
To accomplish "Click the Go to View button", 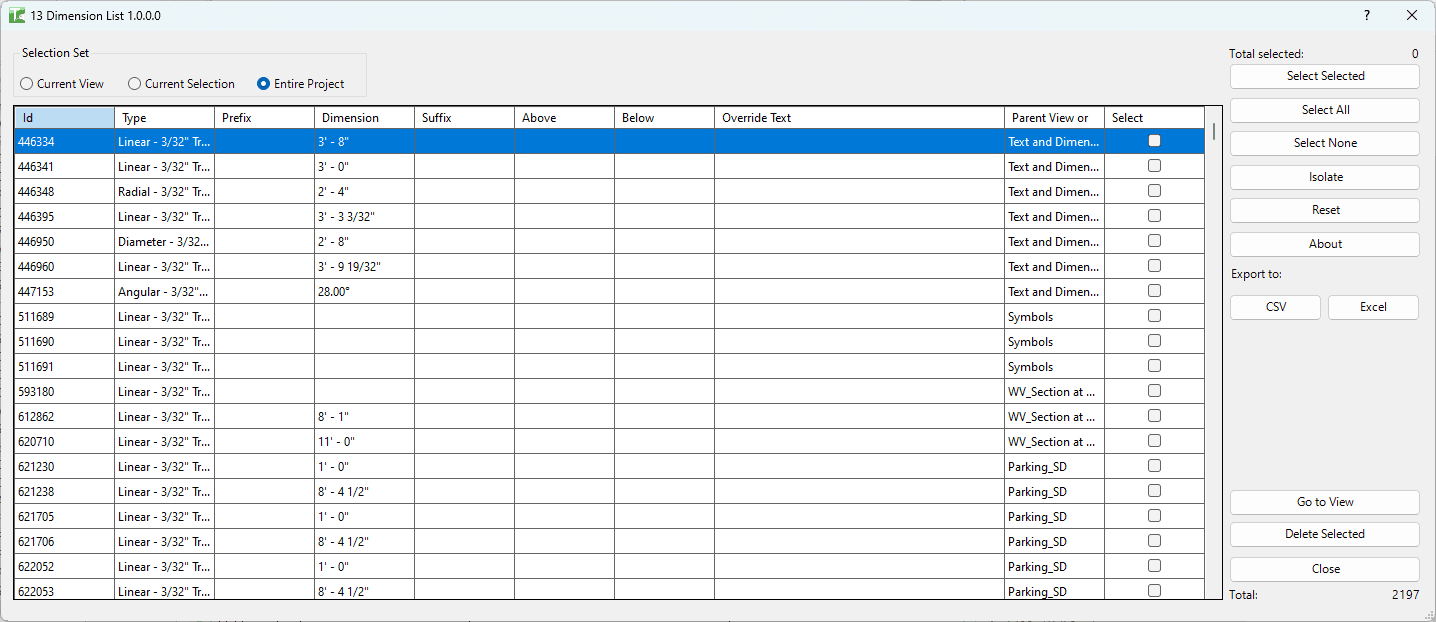I will click(1325, 502).
